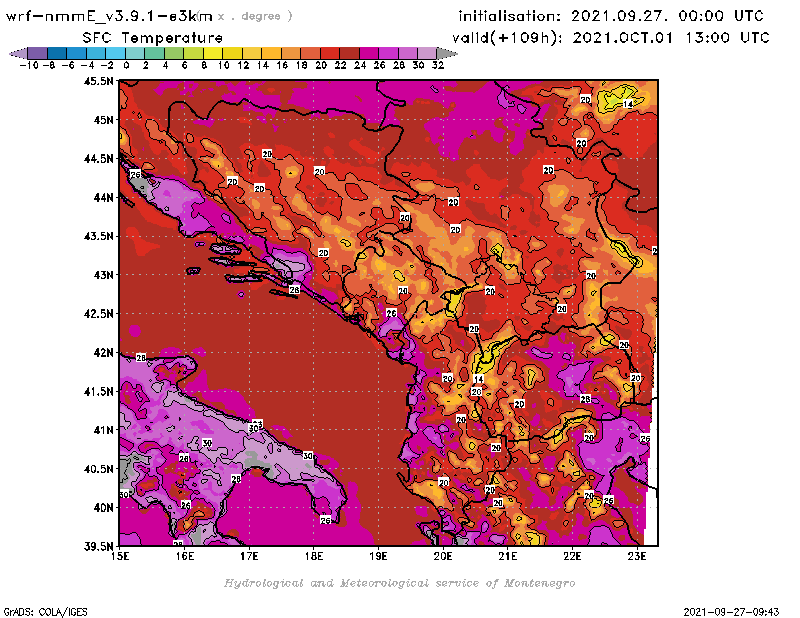The width and height of the screenshot is (800, 618).
Task: Click the legend swatch between 14 and 16
Action: pos(271,53)
